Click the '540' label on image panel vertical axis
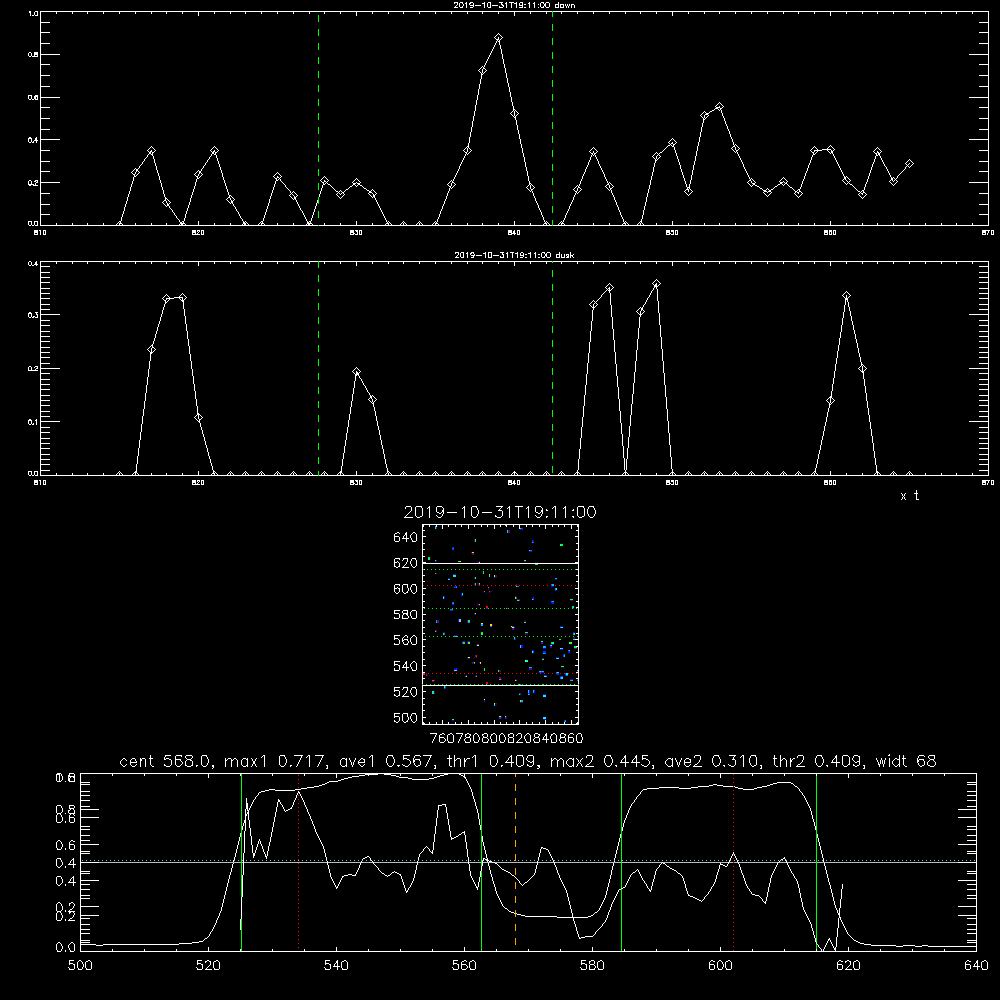The height and width of the screenshot is (1000, 1000). click(406, 666)
